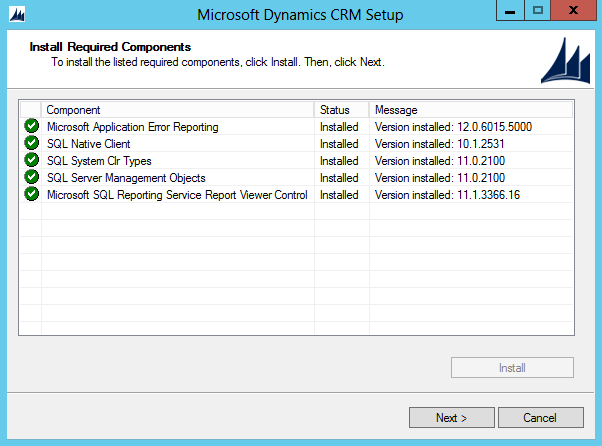Image resolution: width=602 pixels, height=446 pixels.
Task: Click the Microsoft Dynamics CRM Setup title text
Action: [x=300, y=15]
